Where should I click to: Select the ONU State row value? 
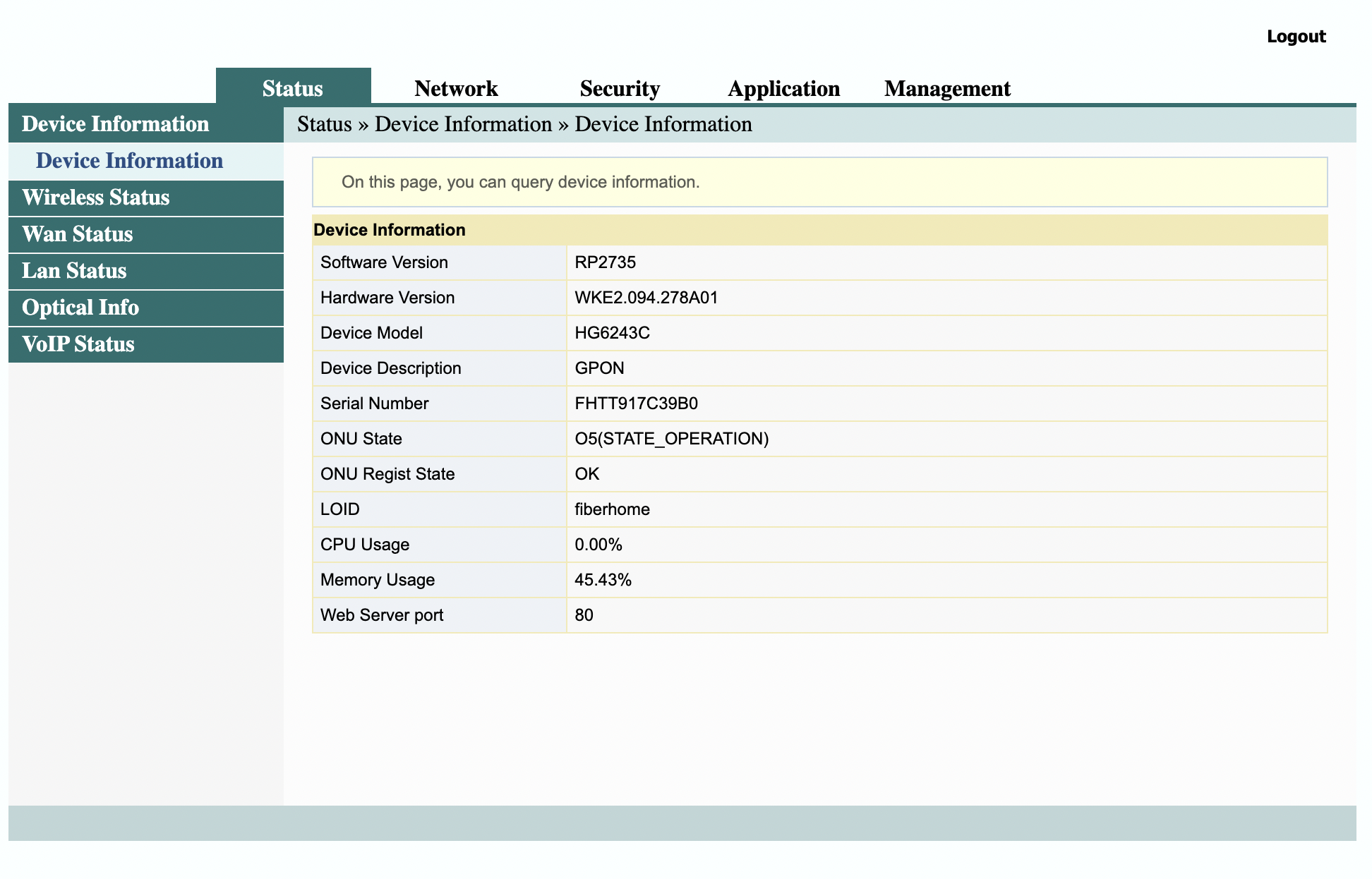[x=671, y=438]
